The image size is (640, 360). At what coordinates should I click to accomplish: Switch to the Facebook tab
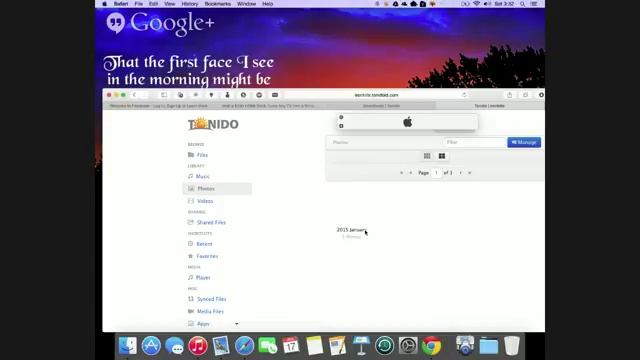(x=158, y=106)
